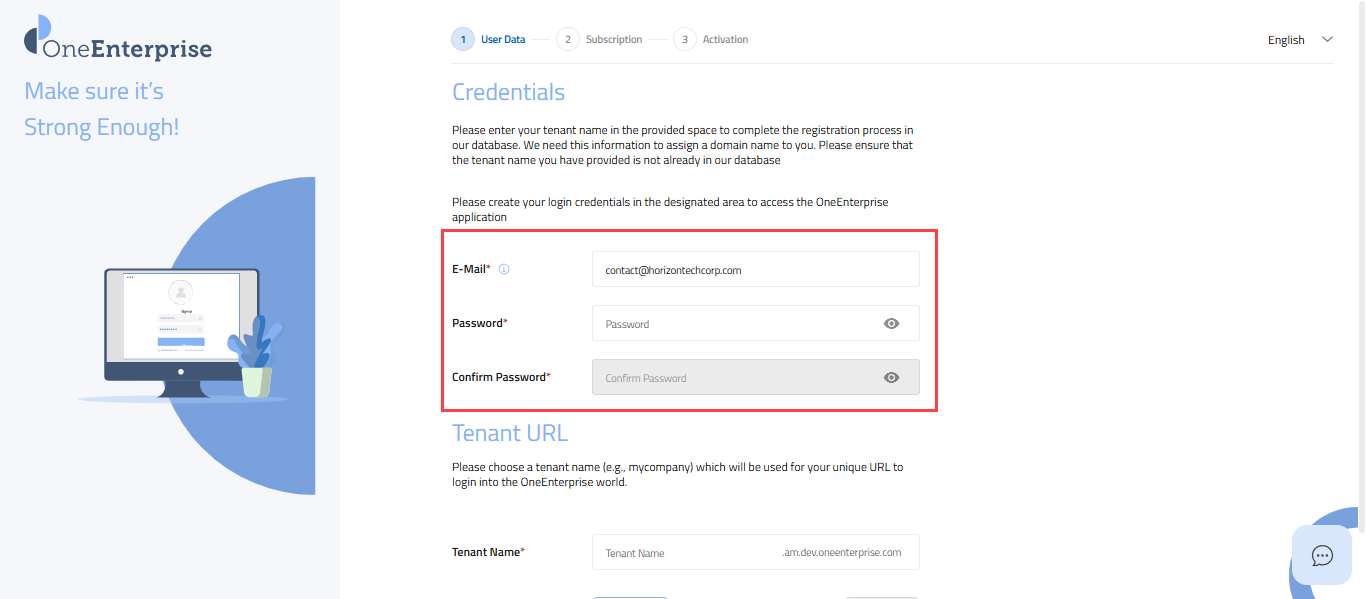
Task: Click the computer monitor illustration
Action: click(x=181, y=325)
